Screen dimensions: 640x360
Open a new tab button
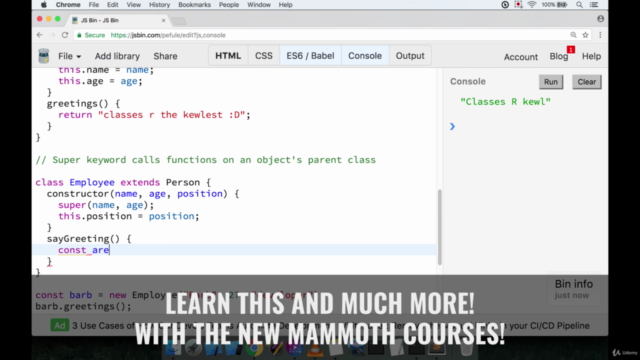(x=179, y=20)
